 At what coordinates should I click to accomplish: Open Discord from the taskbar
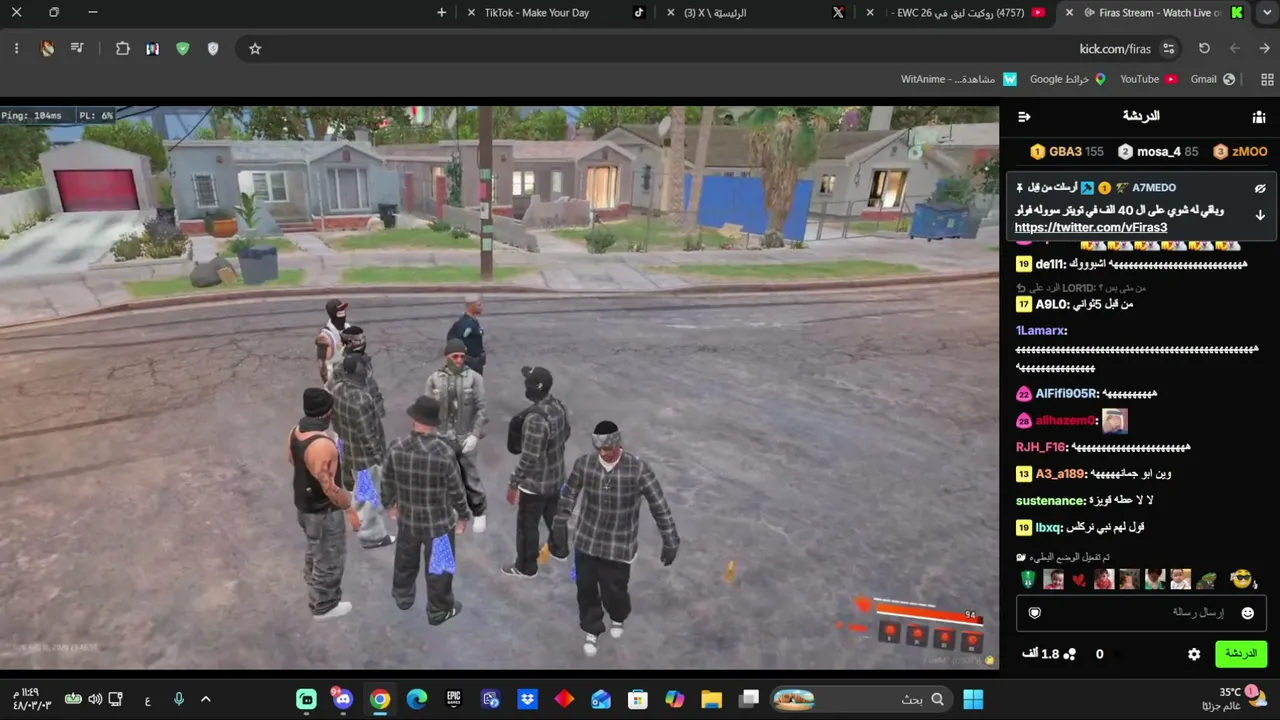pyautogui.click(x=343, y=699)
